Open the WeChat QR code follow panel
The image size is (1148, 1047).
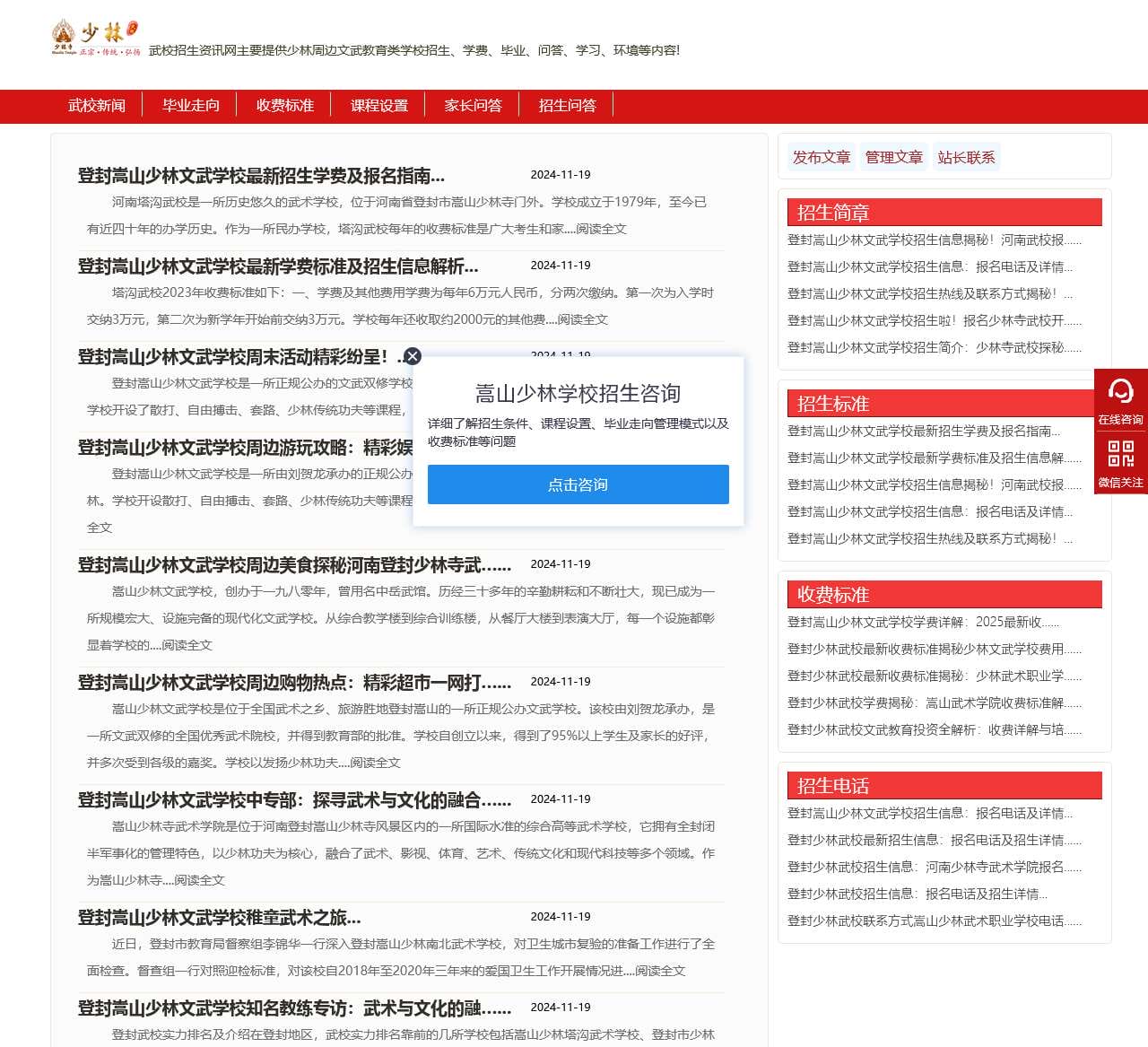(x=1120, y=462)
